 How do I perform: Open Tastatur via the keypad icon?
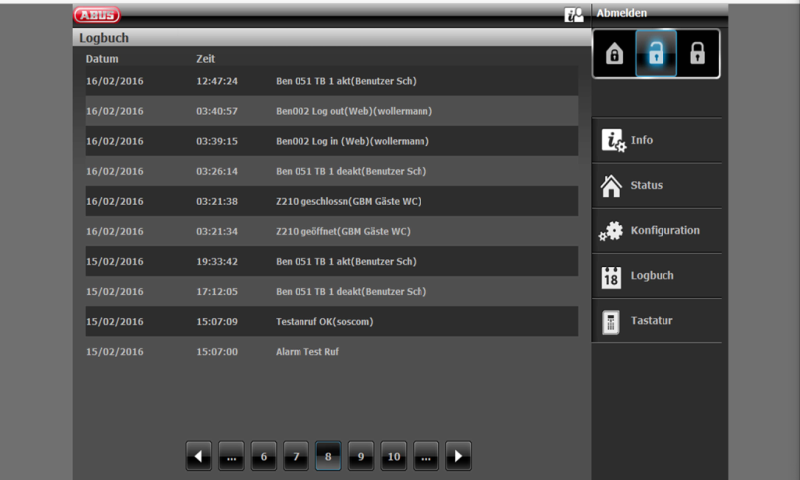(x=611, y=321)
